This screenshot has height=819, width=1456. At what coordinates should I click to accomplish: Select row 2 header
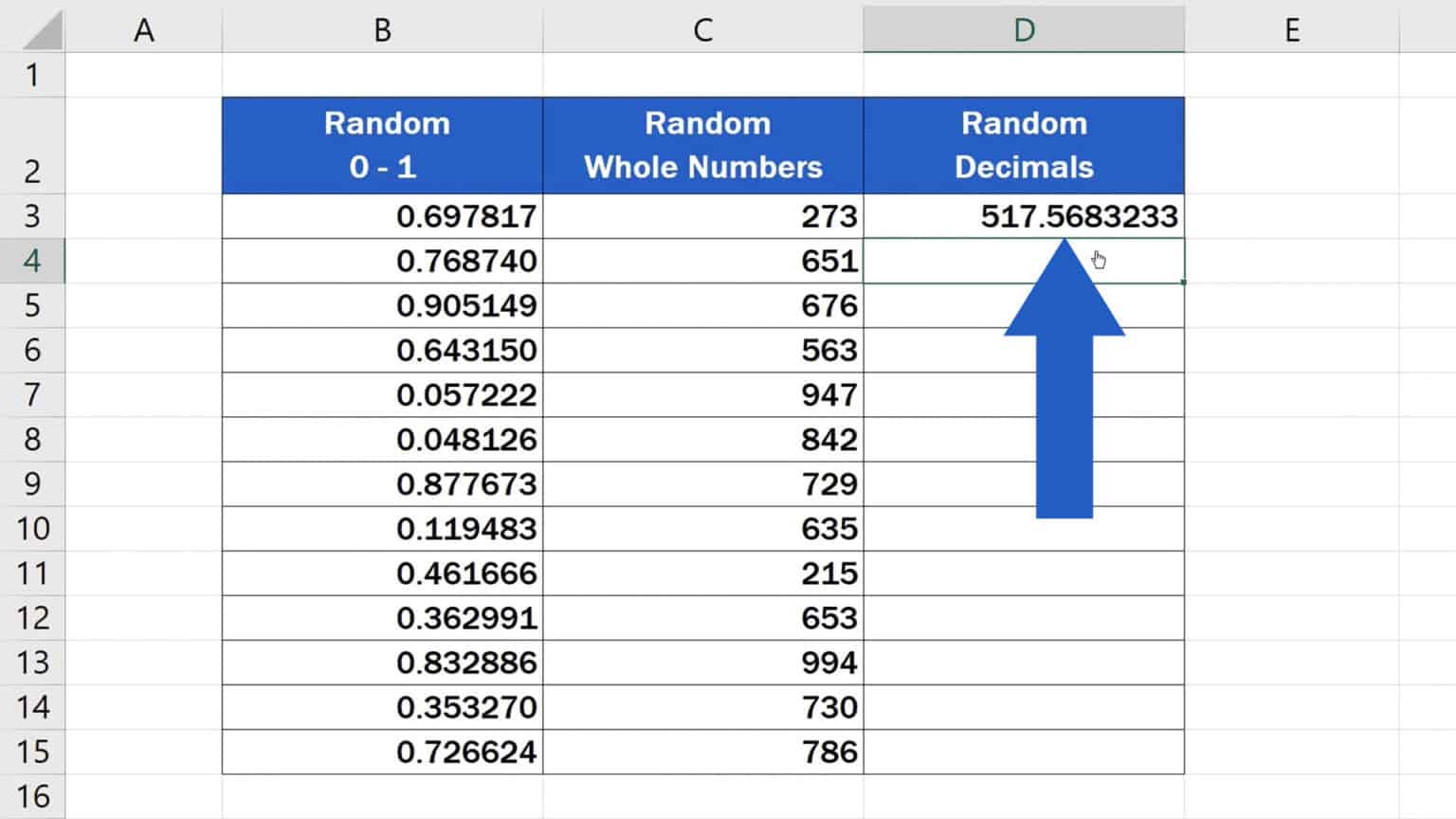32,146
